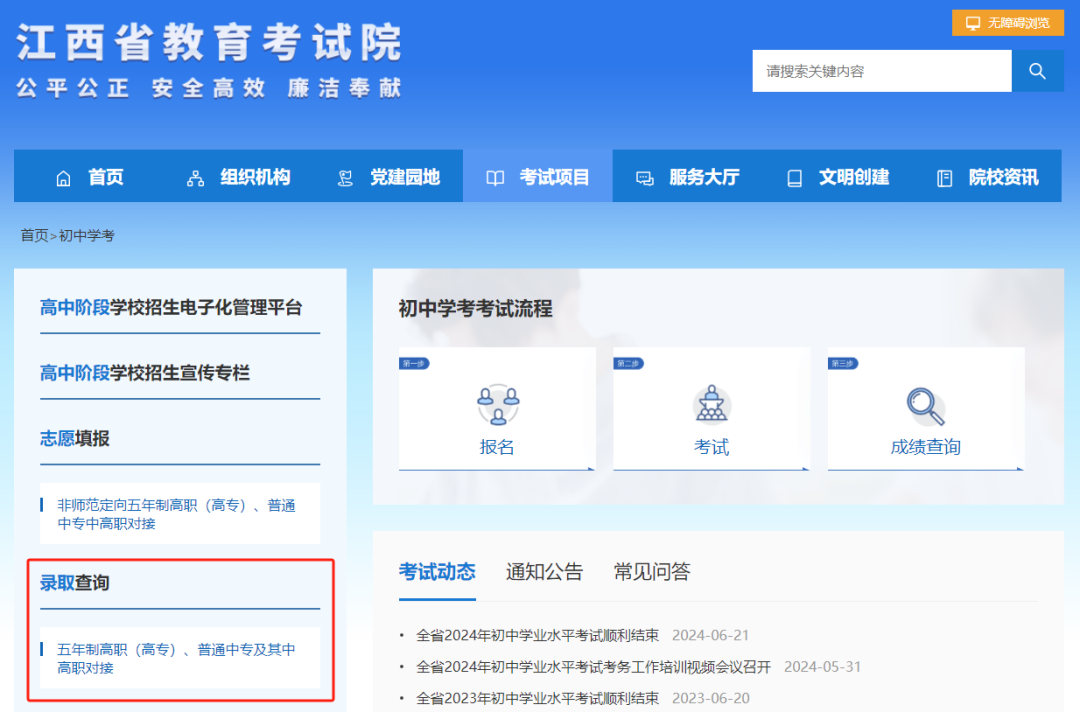Click the search magnifier button
This screenshot has width=1080, height=712.
(x=1037, y=70)
